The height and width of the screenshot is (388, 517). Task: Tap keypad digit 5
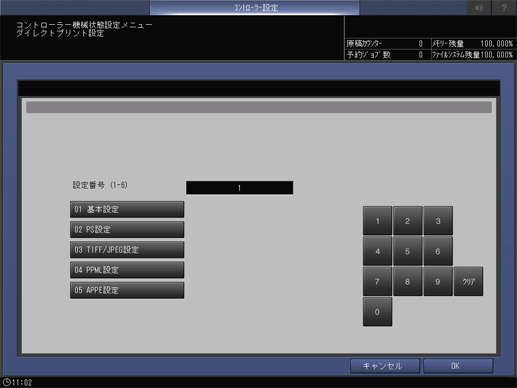click(407, 251)
